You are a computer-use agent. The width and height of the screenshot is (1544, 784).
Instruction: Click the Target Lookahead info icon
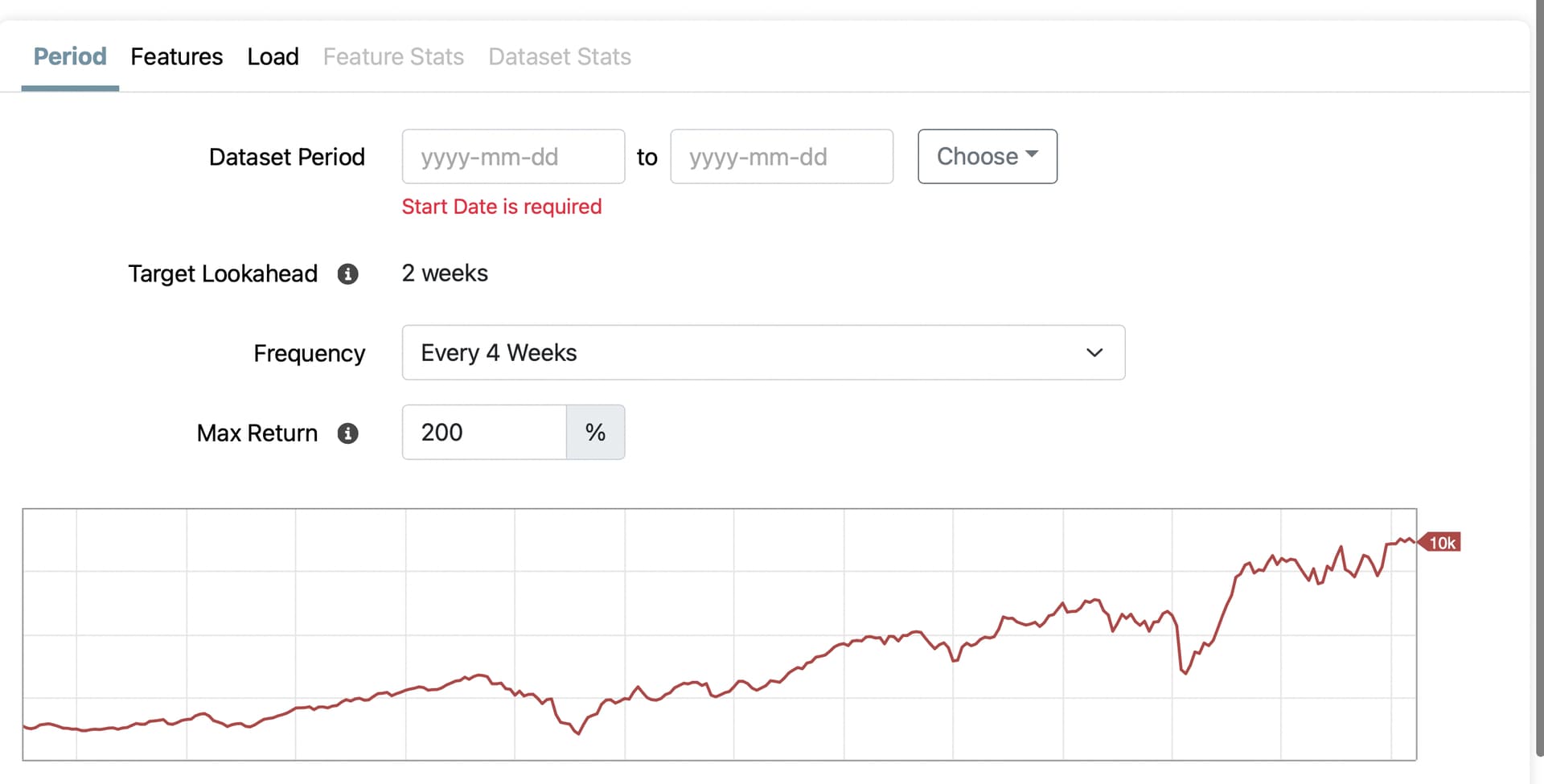[347, 274]
